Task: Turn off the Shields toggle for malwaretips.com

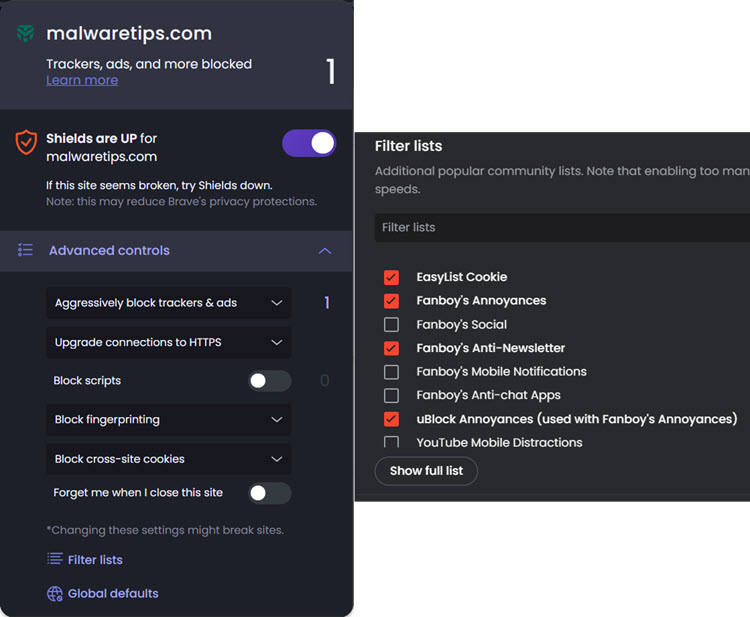Action: [x=309, y=143]
